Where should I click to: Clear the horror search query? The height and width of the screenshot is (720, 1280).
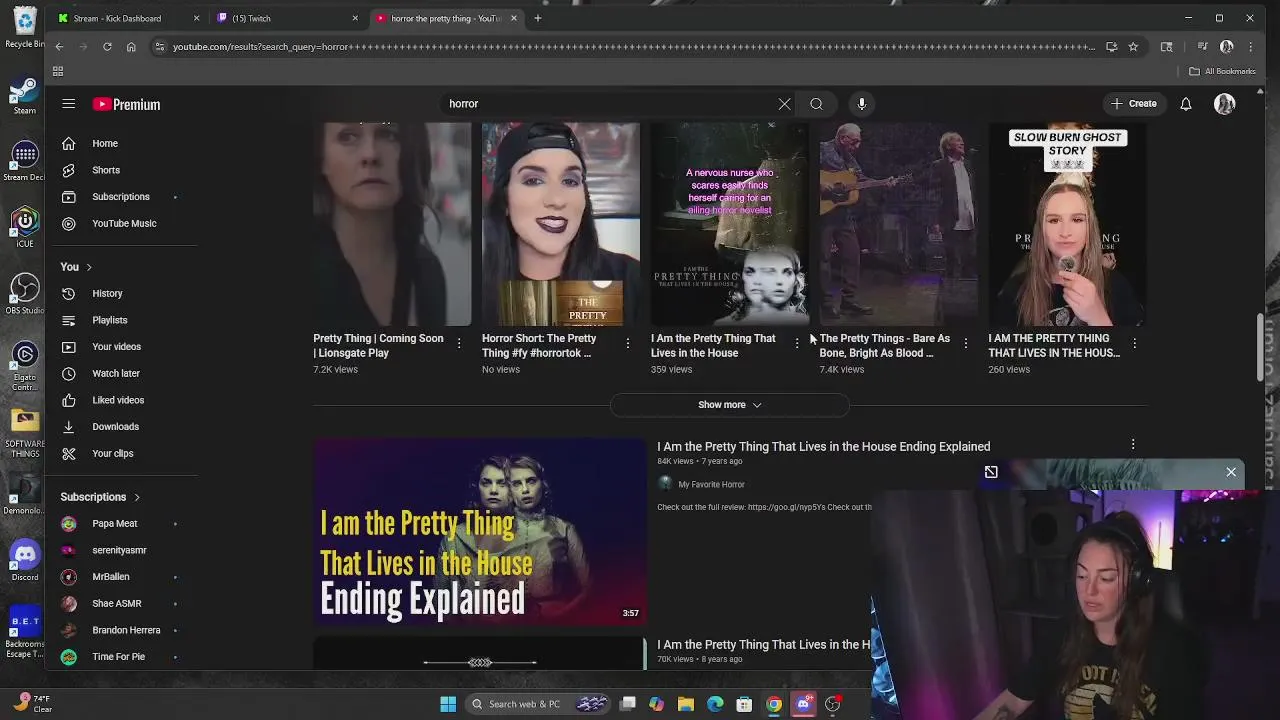pyautogui.click(x=784, y=104)
